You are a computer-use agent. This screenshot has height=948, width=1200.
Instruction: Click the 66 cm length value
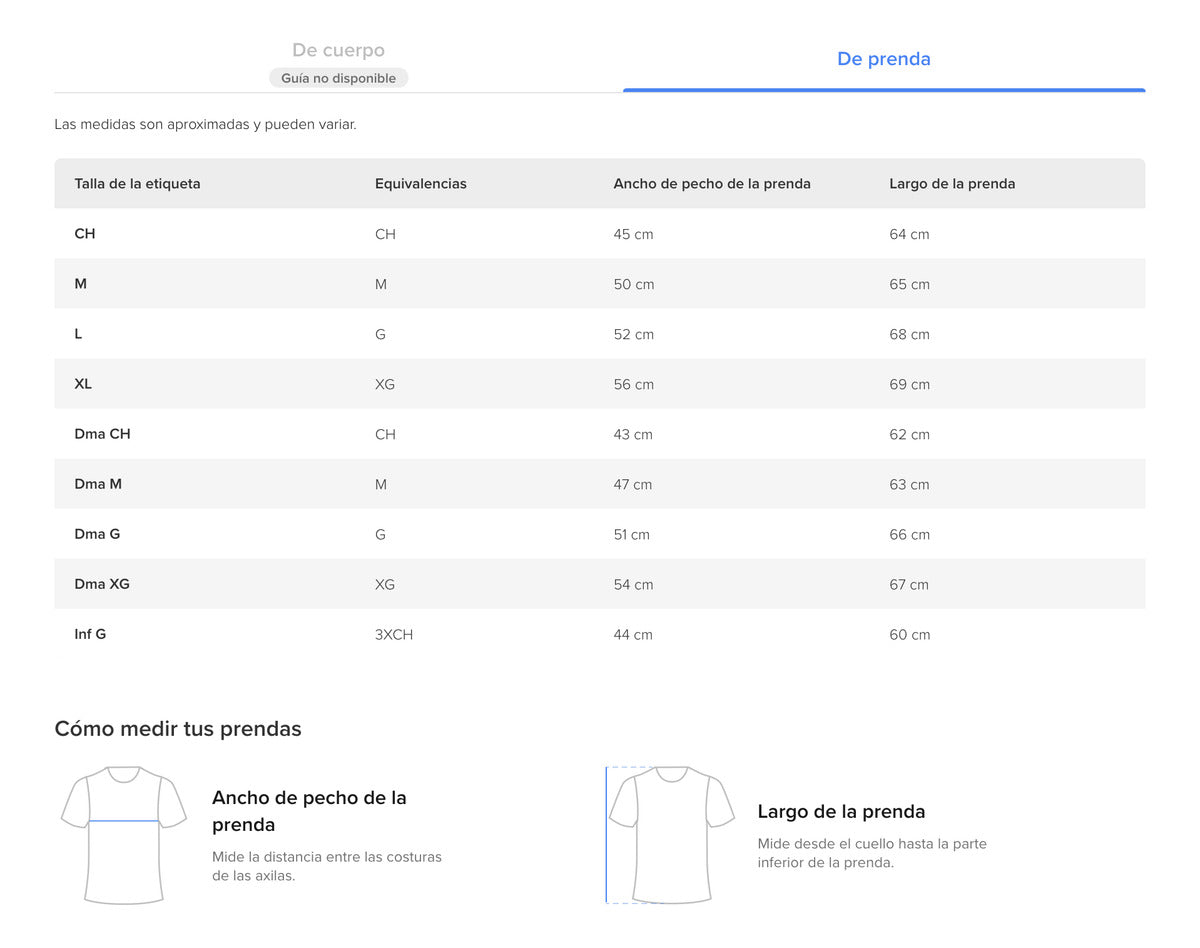tap(909, 534)
